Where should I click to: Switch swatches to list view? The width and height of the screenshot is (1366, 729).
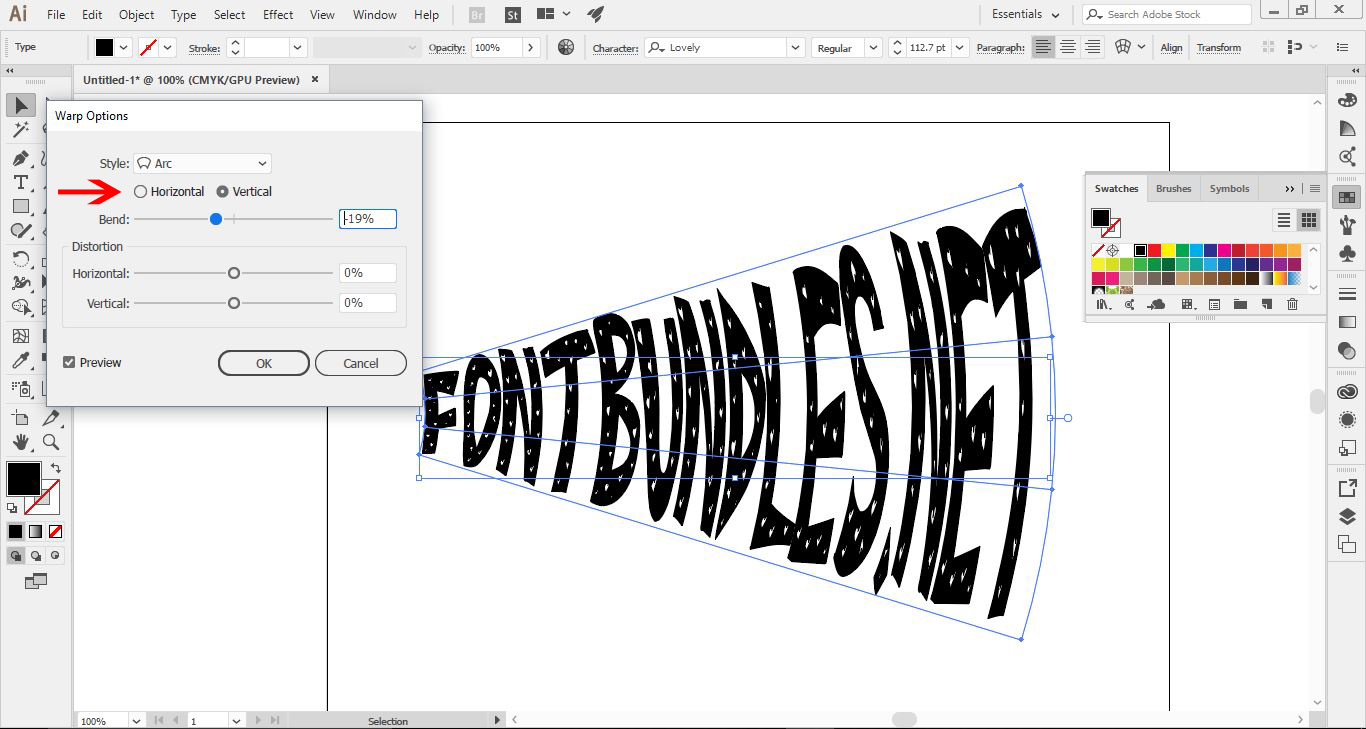(x=1284, y=220)
